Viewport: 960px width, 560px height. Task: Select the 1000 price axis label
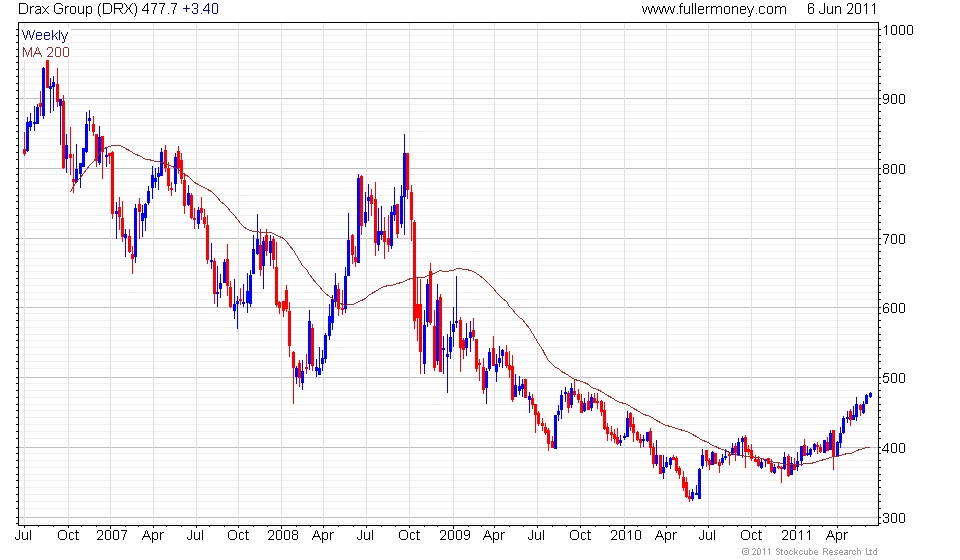pyautogui.click(x=898, y=30)
